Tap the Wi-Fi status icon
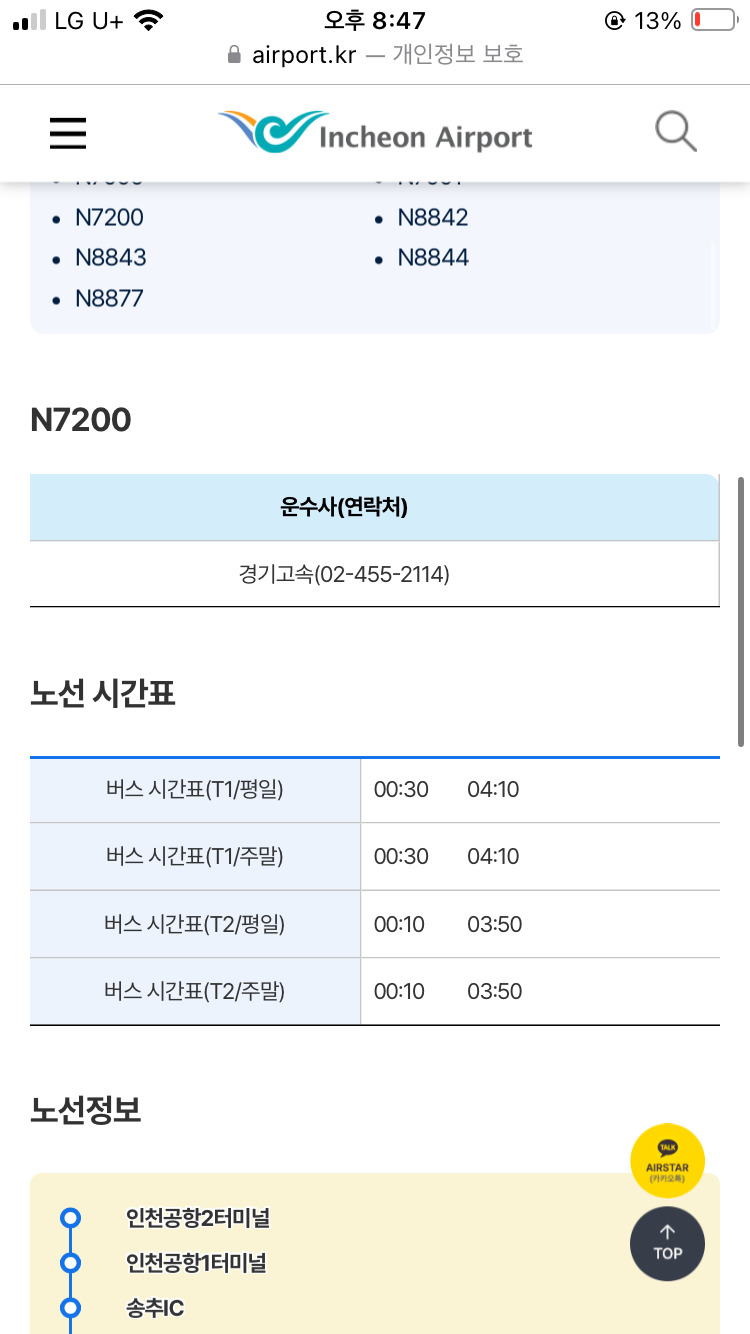This screenshot has height=1334, width=750. coord(149,20)
